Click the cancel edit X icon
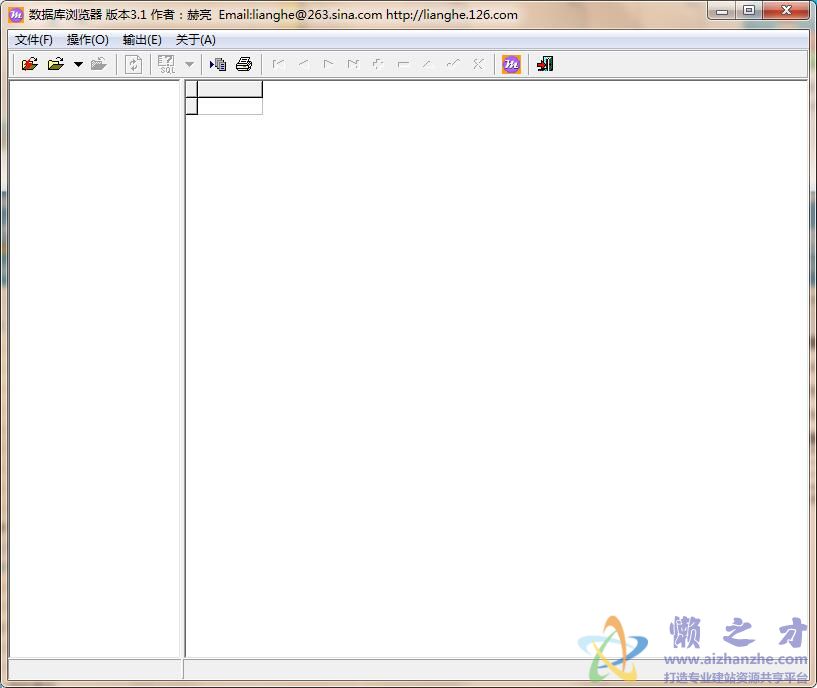817x688 pixels. 478,64
